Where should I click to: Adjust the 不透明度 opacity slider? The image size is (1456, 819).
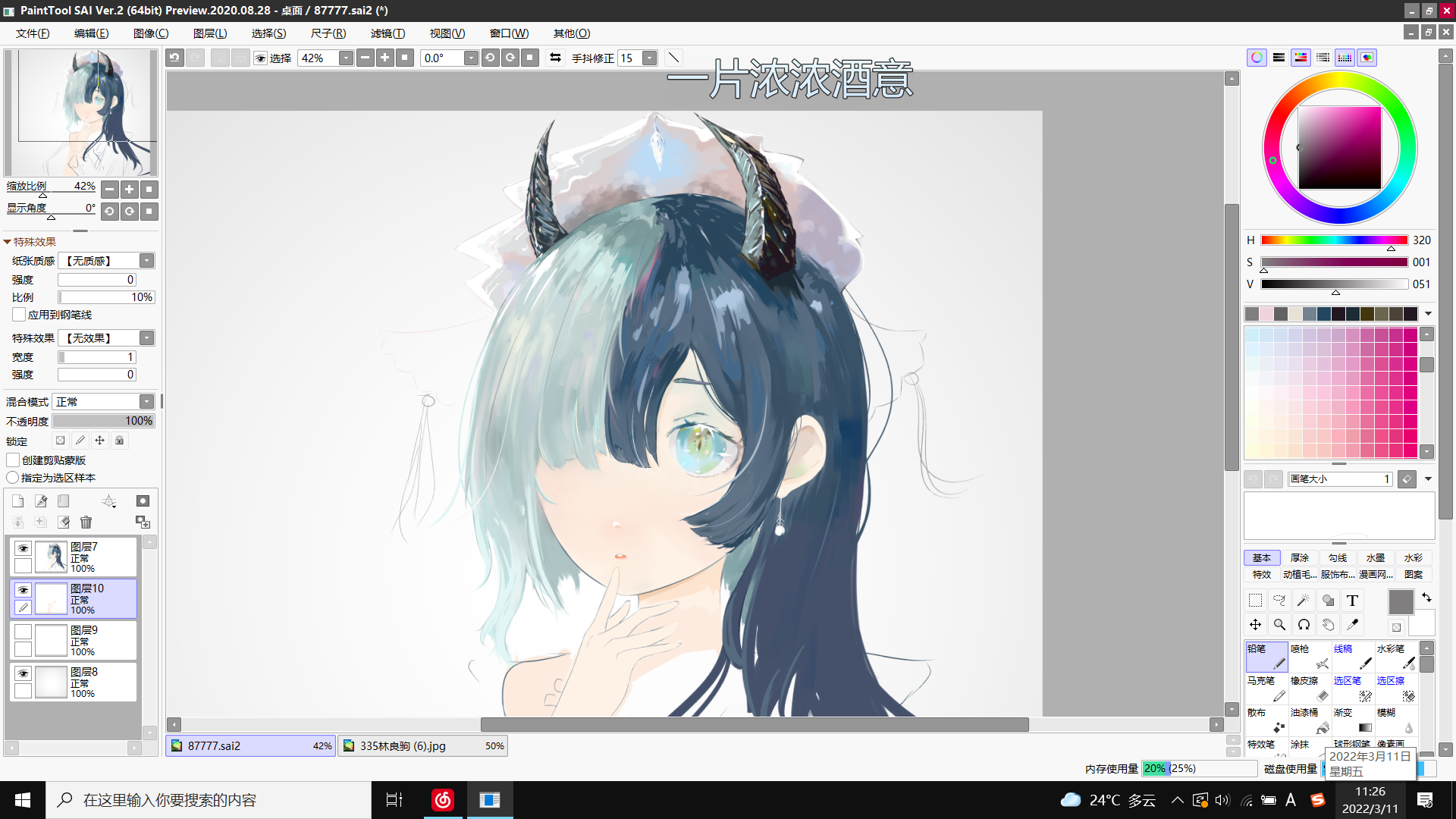coord(104,421)
